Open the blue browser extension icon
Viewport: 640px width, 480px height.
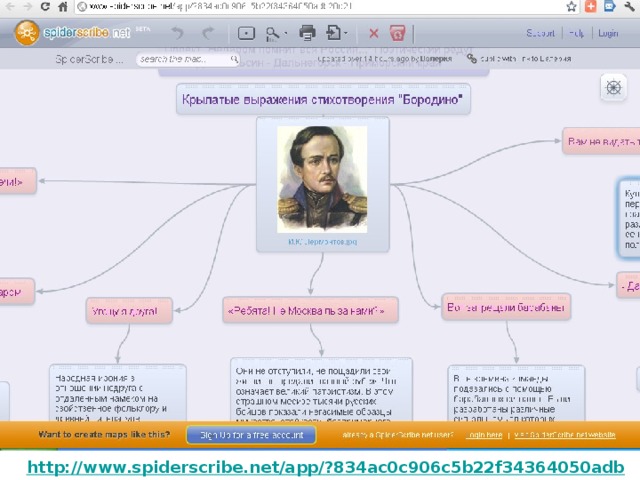coord(609,6)
